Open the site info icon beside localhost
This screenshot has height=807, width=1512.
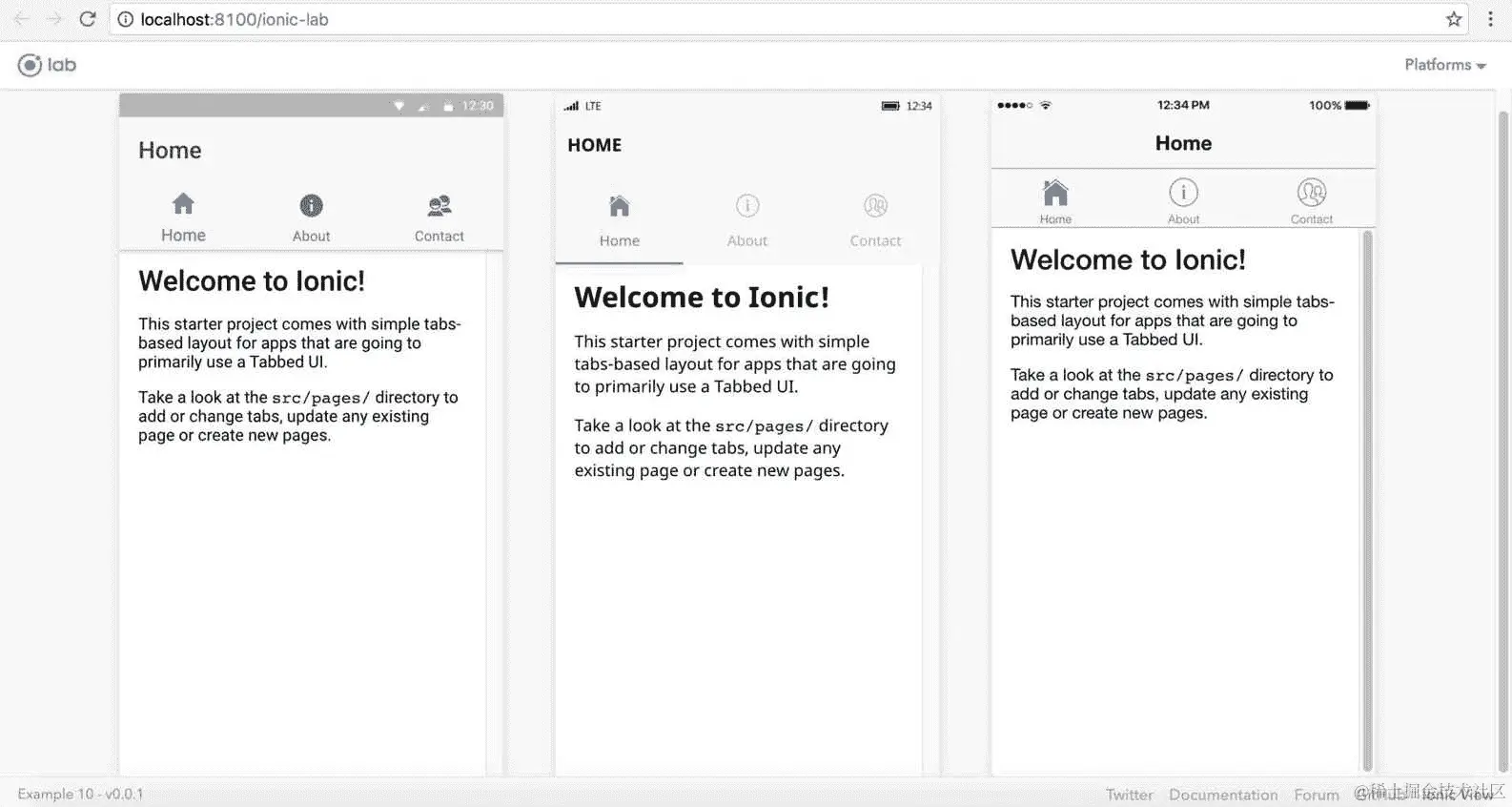click(x=125, y=19)
